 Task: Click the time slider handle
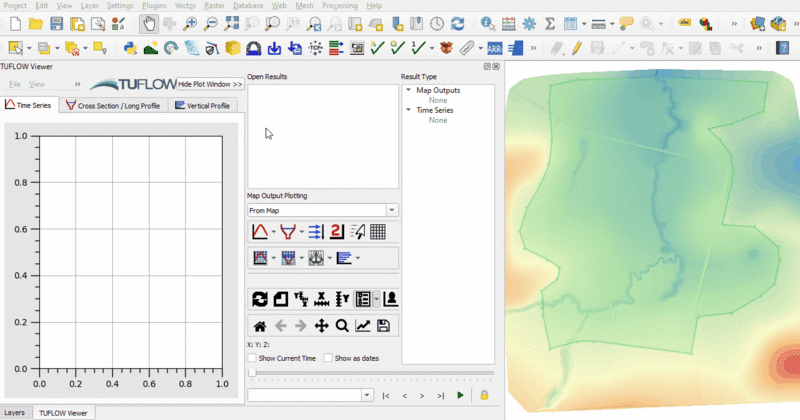point(252,374)
